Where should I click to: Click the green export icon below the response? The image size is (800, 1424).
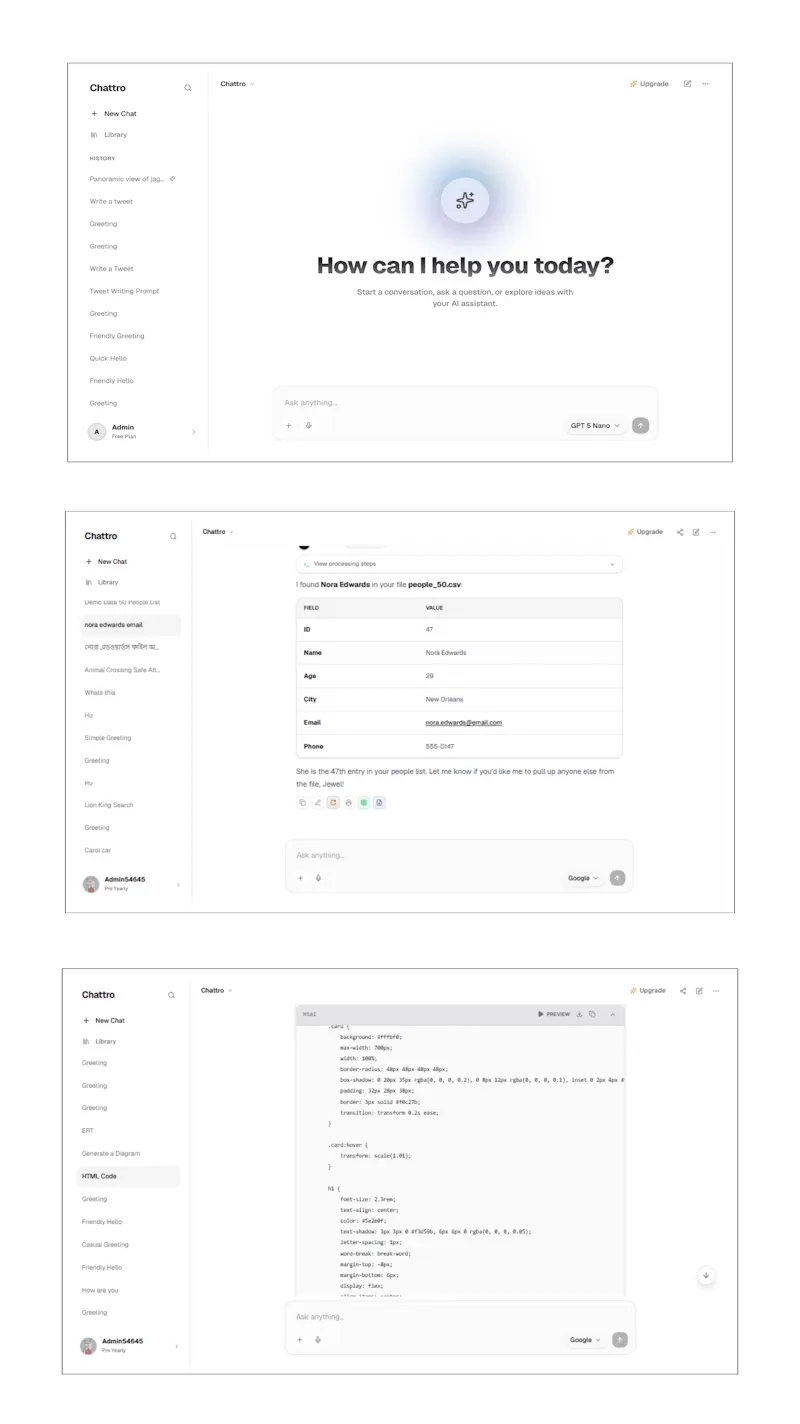pyautogui.click(x=364, y=802)
